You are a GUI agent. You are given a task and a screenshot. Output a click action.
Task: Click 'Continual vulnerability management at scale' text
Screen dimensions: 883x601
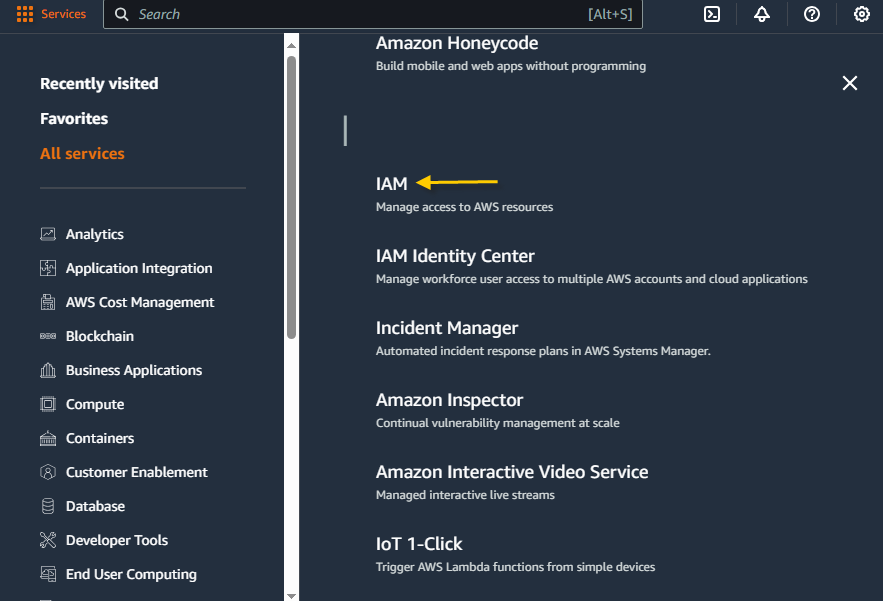[x=497, y=423]
